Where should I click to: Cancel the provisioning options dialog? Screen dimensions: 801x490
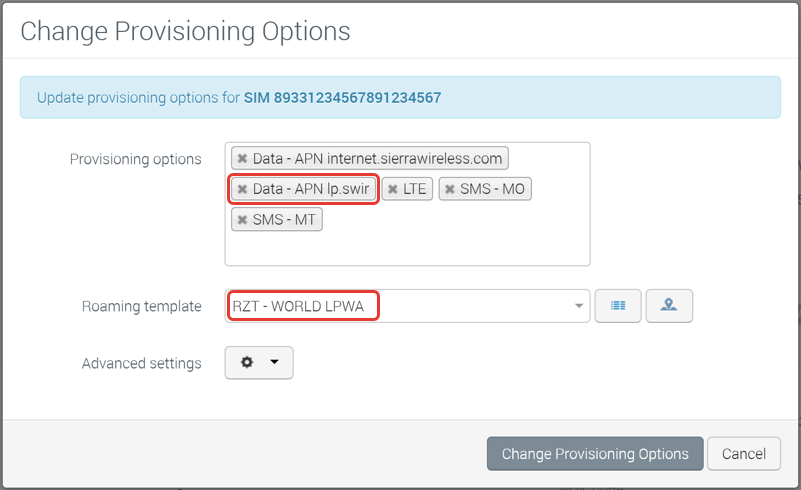744,454
